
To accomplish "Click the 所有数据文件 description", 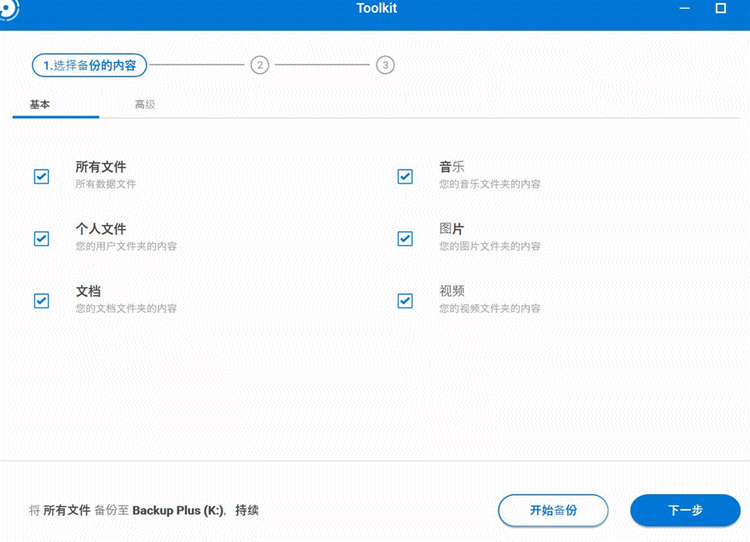I will point(106,184).
